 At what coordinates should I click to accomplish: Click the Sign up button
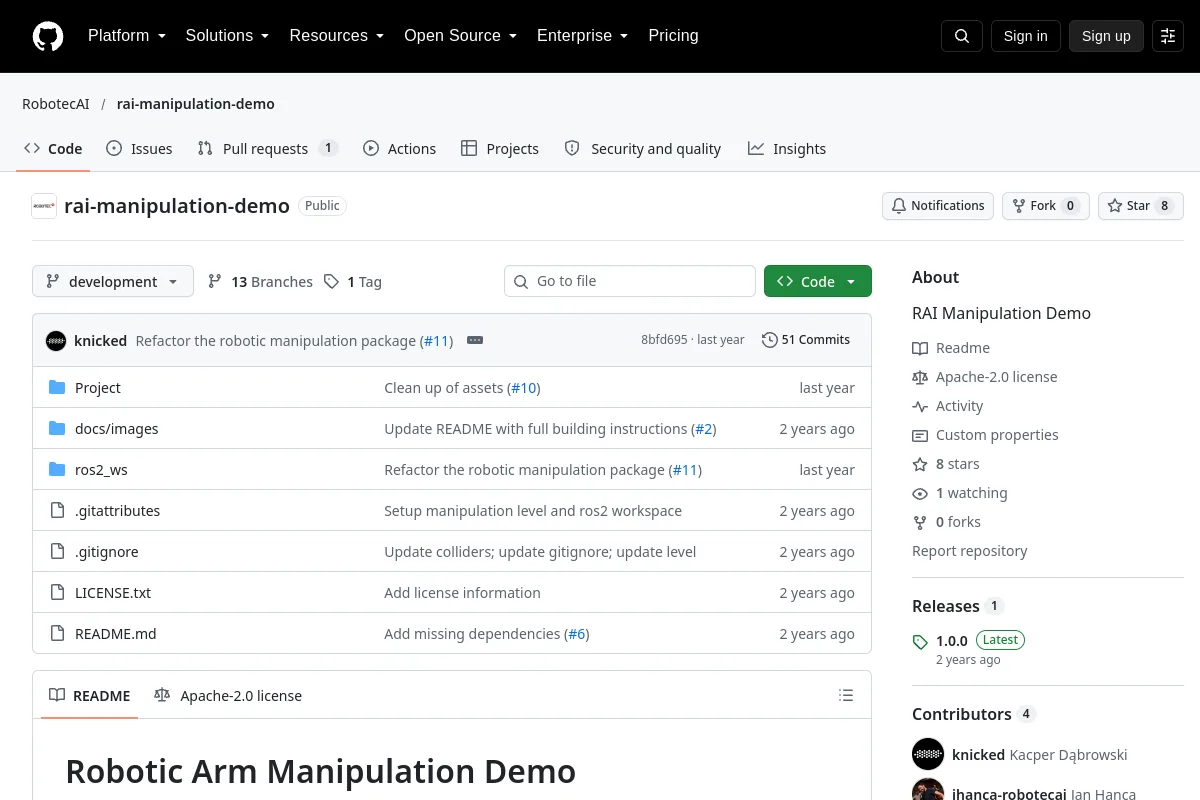[1106, 36]
